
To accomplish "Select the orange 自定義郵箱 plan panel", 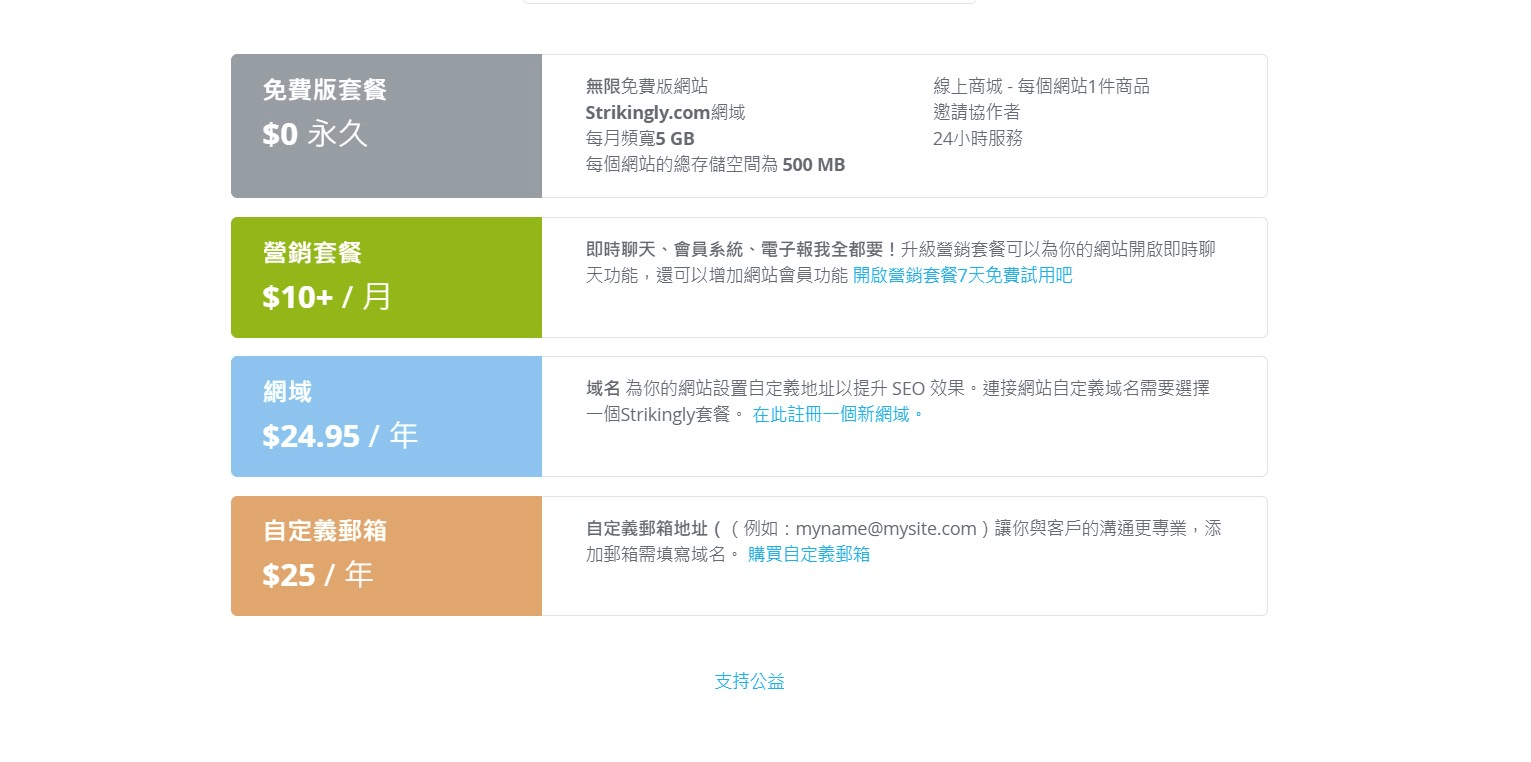I will [x=386, y=555].
